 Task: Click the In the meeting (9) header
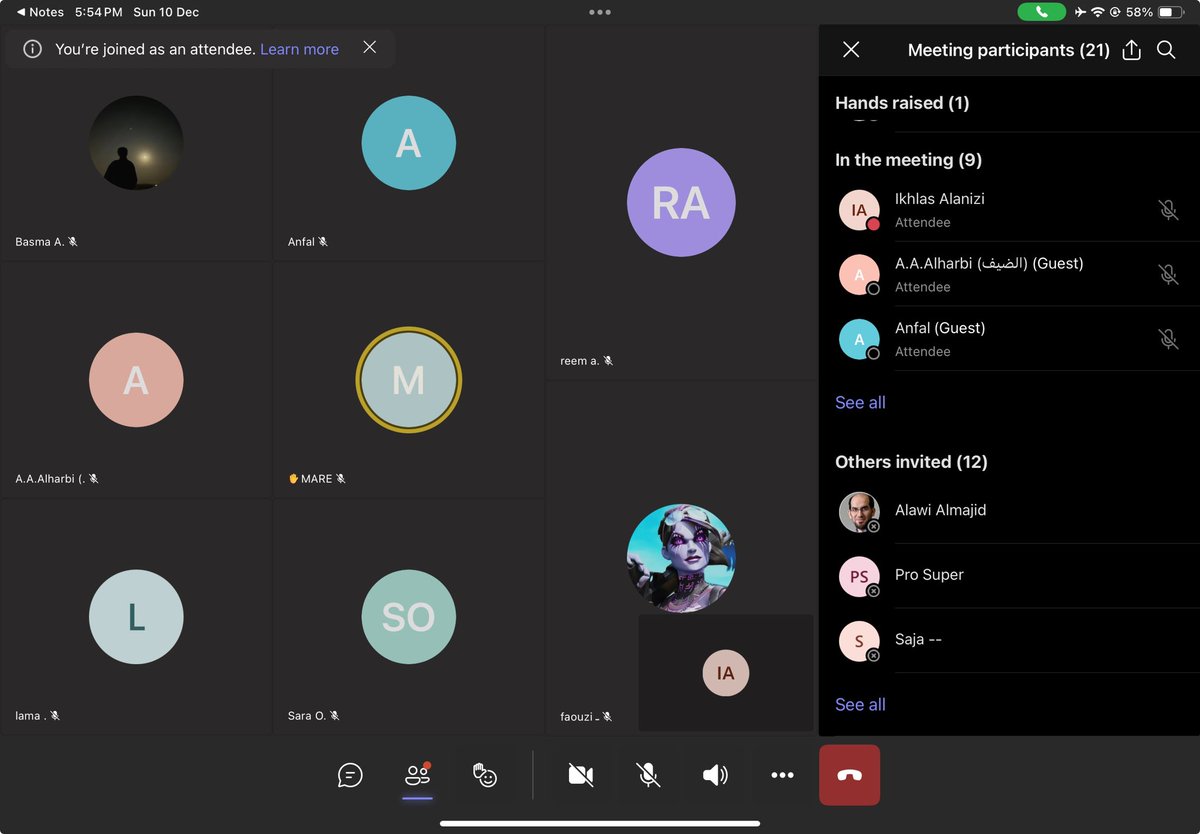pyautogui.click(x=908, y=160)
